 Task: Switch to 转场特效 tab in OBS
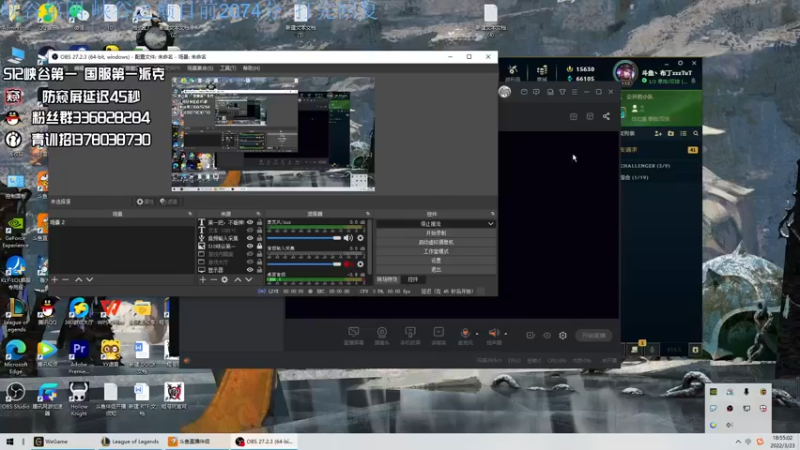click(387, 280)
